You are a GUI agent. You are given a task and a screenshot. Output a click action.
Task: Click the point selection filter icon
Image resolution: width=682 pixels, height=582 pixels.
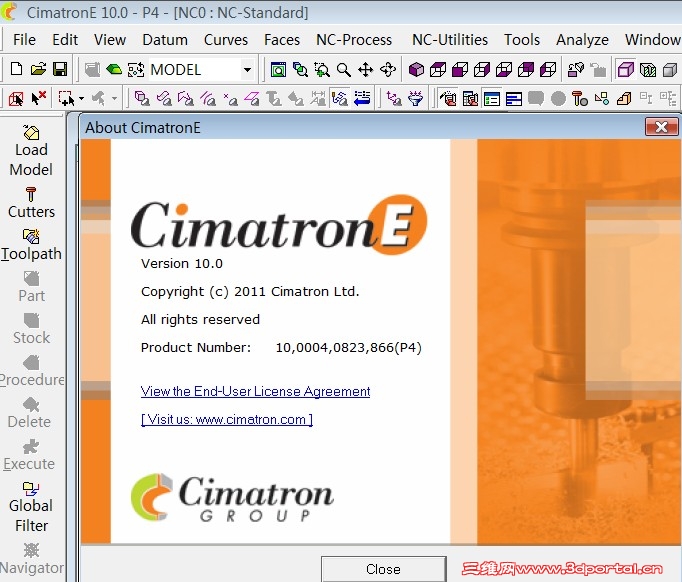pos(230,99)
